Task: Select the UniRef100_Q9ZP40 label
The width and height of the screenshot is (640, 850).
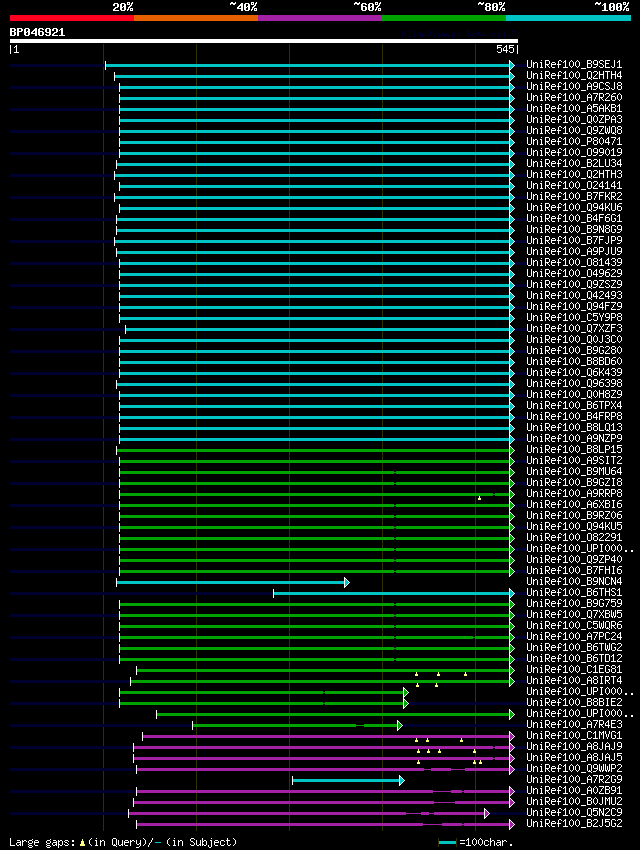Action: pyautogui.click(x=574, y=559)
